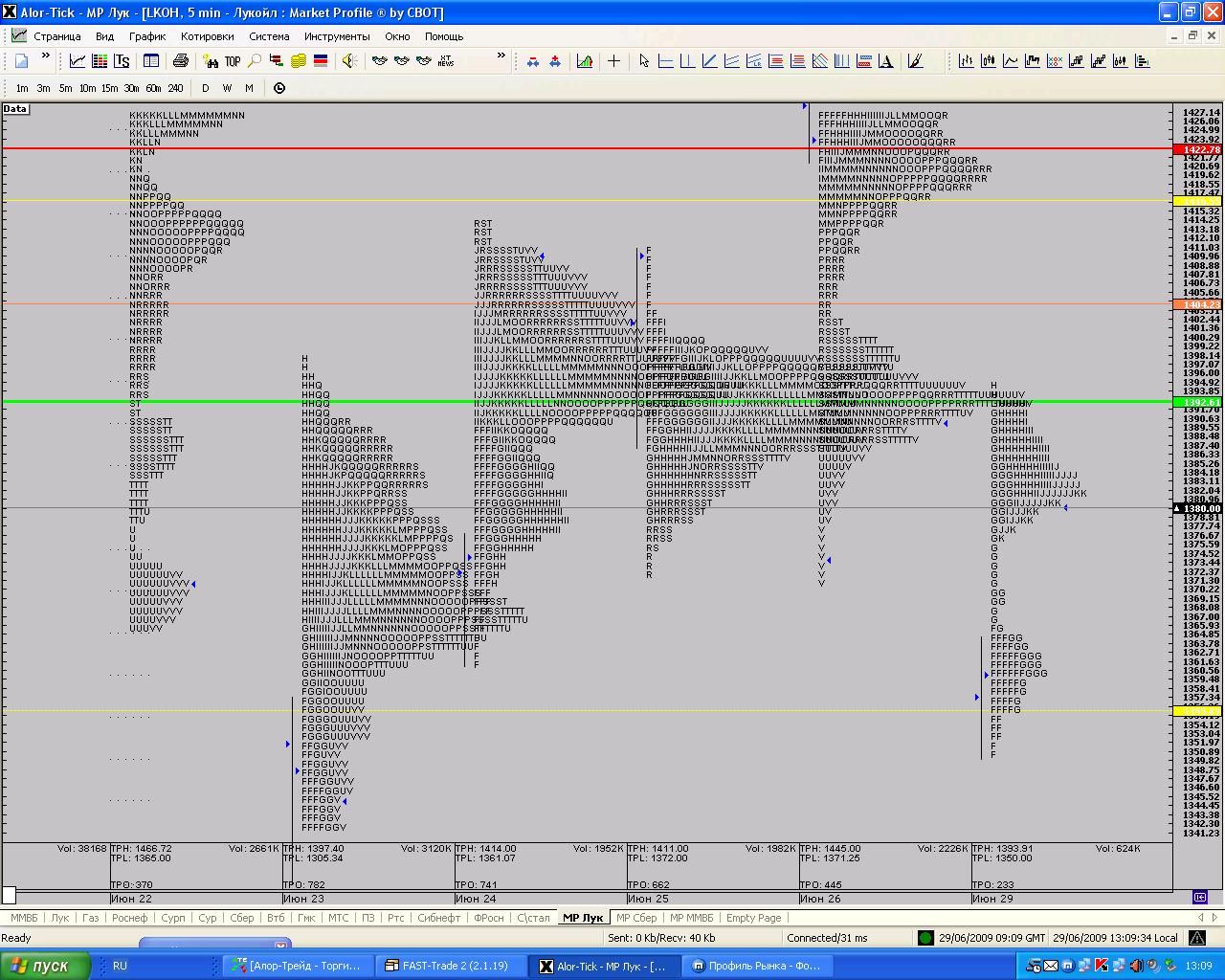The image size is (1225, 980).
Task: Switch timeframe to 15m
Action: tap(109, 88)
